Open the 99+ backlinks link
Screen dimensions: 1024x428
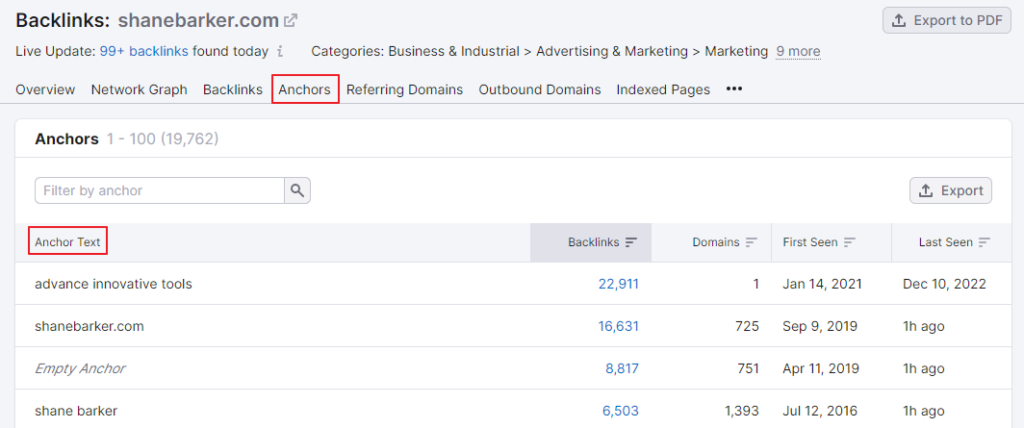144,51
